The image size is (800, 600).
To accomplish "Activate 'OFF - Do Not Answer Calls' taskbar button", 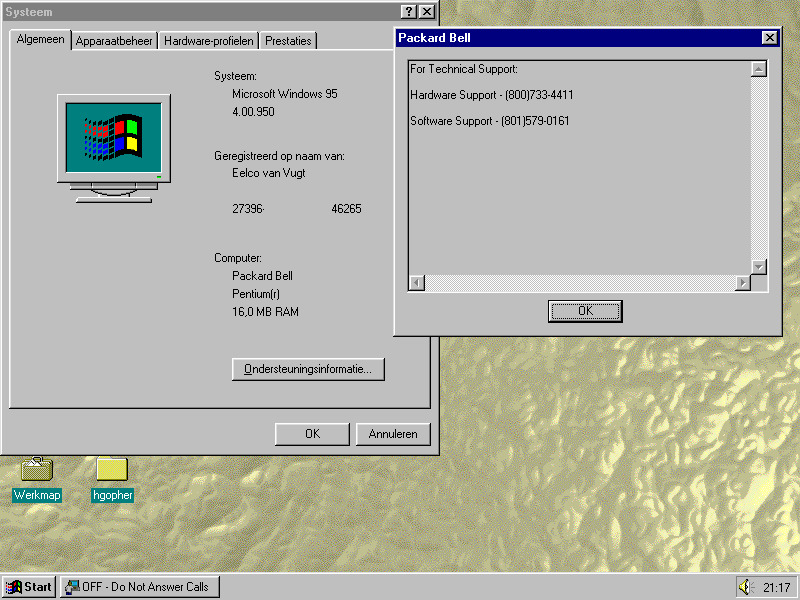I will click(x=139, y=587).
